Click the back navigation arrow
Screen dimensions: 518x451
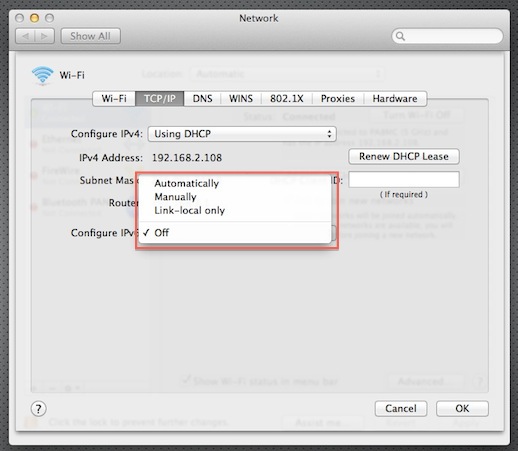pyautogui.click(x=25, y=36)
